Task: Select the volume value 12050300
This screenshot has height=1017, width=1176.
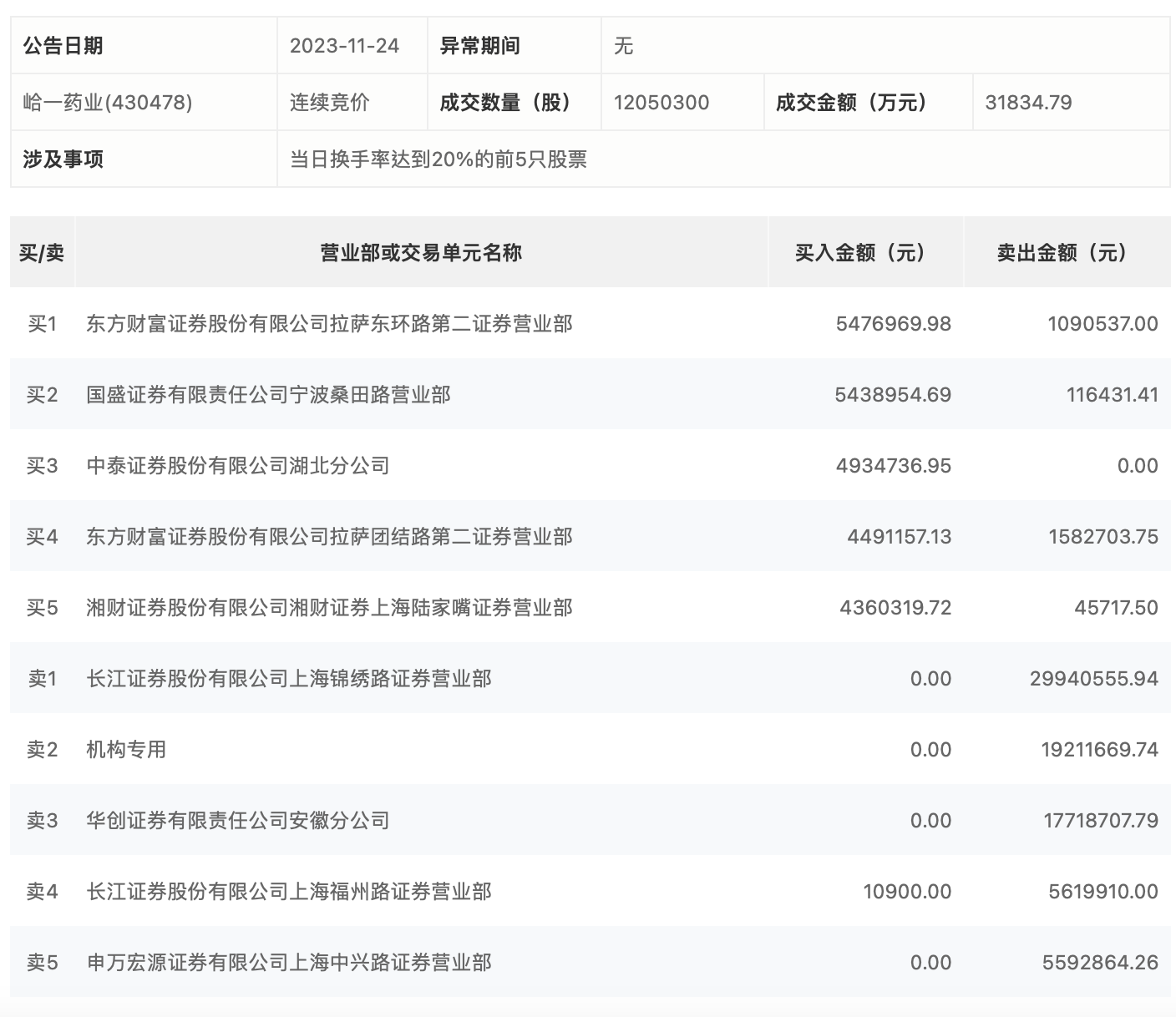Action: pyautogui.click(x=661, y=103)
